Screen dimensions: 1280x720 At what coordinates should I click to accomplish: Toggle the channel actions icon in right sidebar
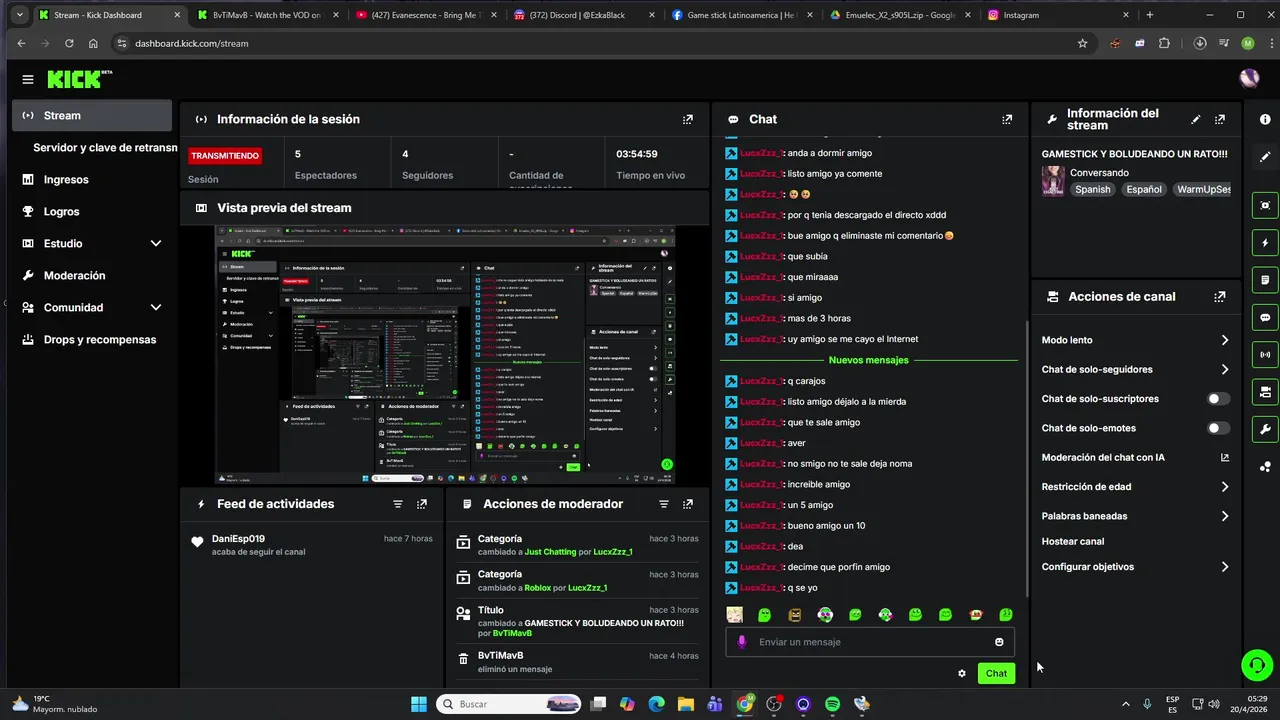[x=1265, y=392]
